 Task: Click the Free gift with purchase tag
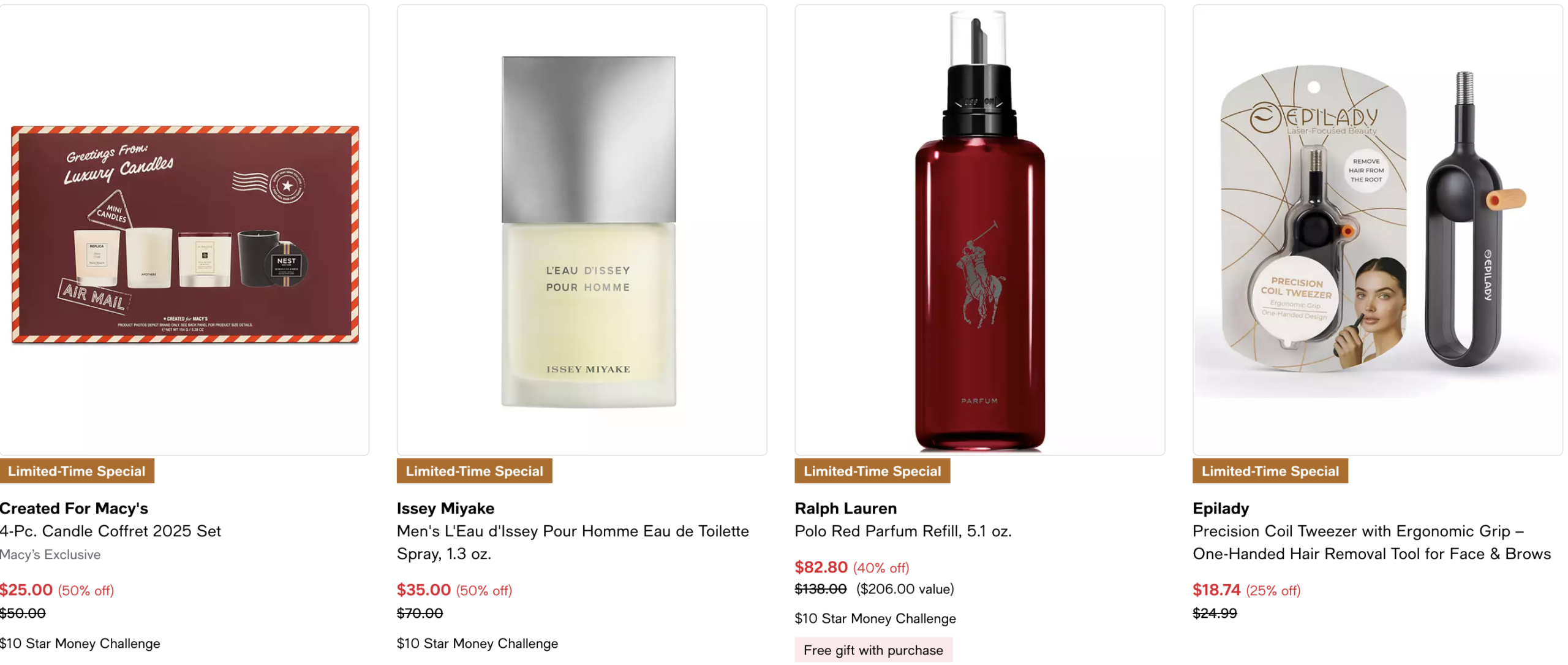(x=873, y=650)
